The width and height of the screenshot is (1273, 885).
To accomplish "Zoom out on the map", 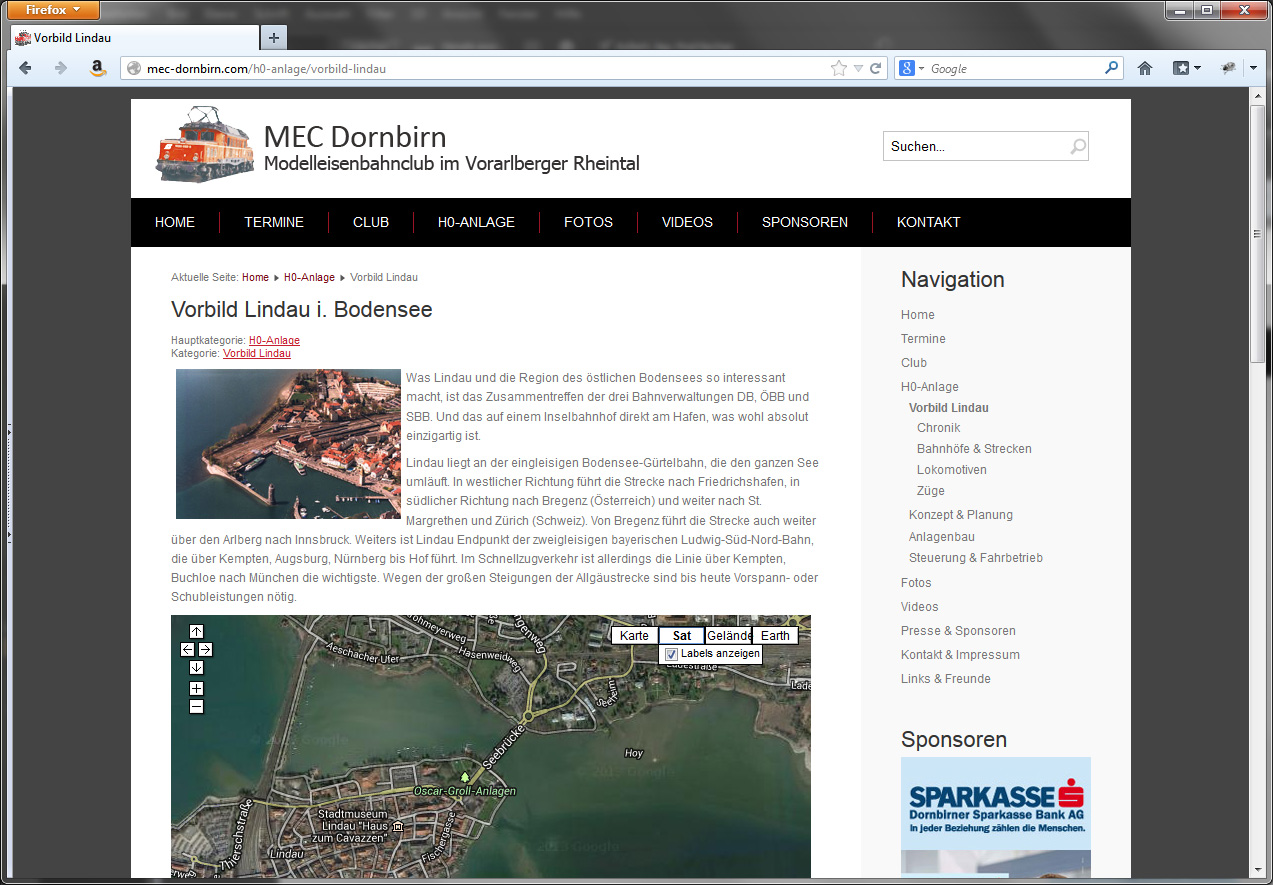I will tap(197, 707).
